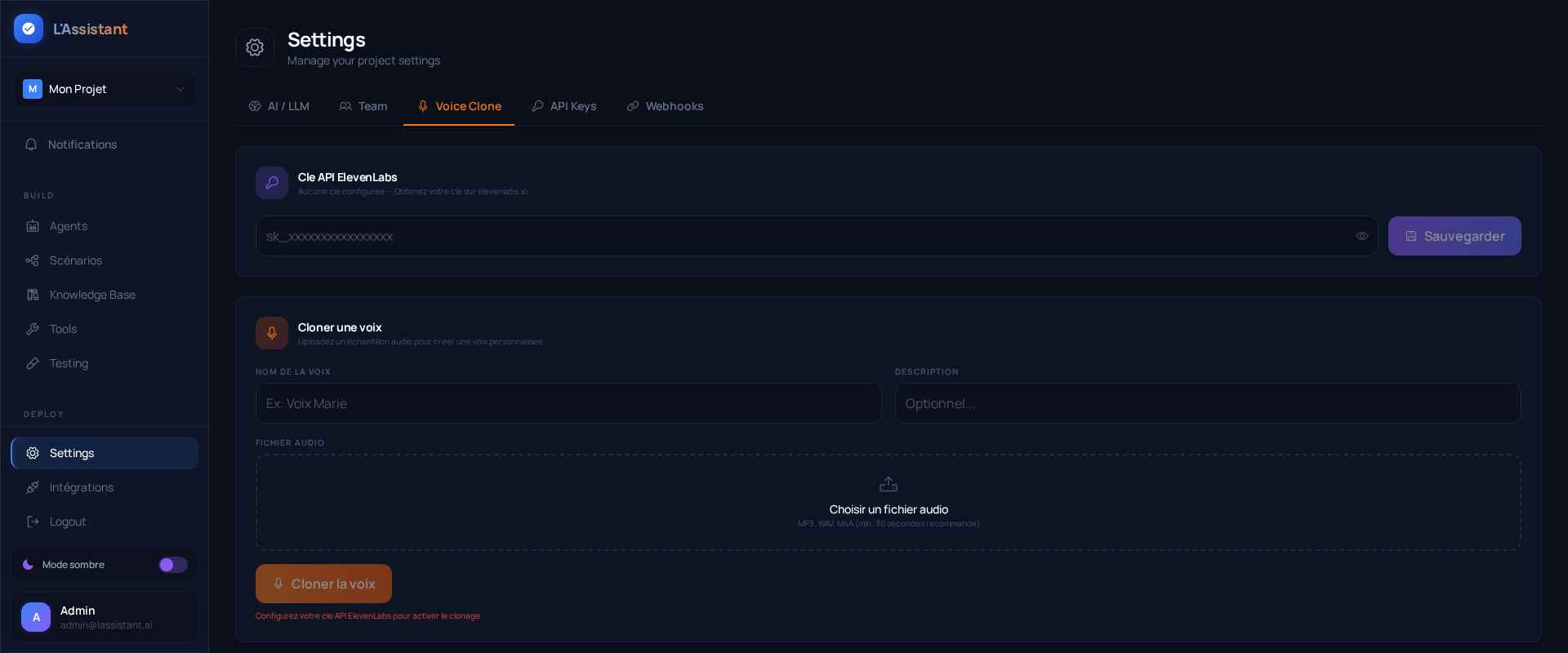Image resolution: width=1568 pixels, height=653 pixels.
Task: Switch to the API Keys tab
Action: coord(564,106)
